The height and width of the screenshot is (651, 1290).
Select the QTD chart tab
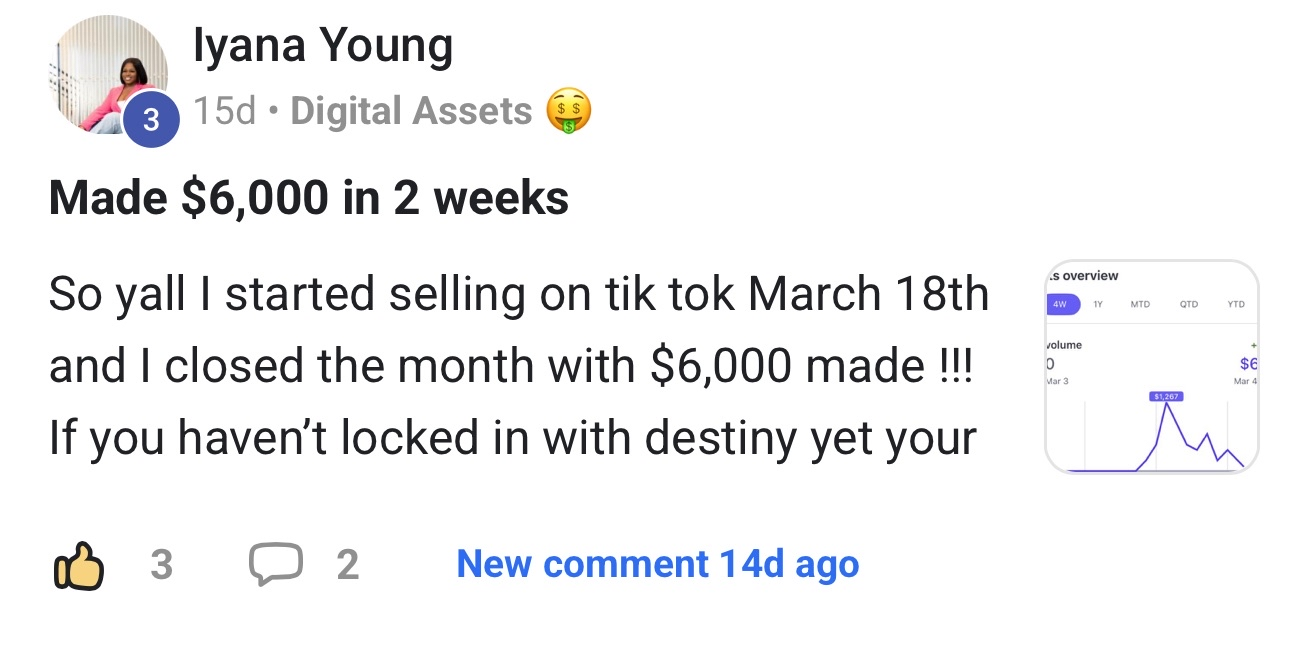[1188, 304]
